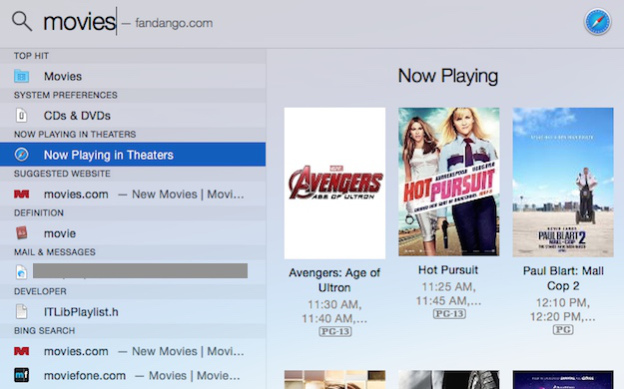The width and height of the screenshot is (624, 389).
Task: Click the Movies folder icon
Action: pyautogui.click(x=21, y=76)
